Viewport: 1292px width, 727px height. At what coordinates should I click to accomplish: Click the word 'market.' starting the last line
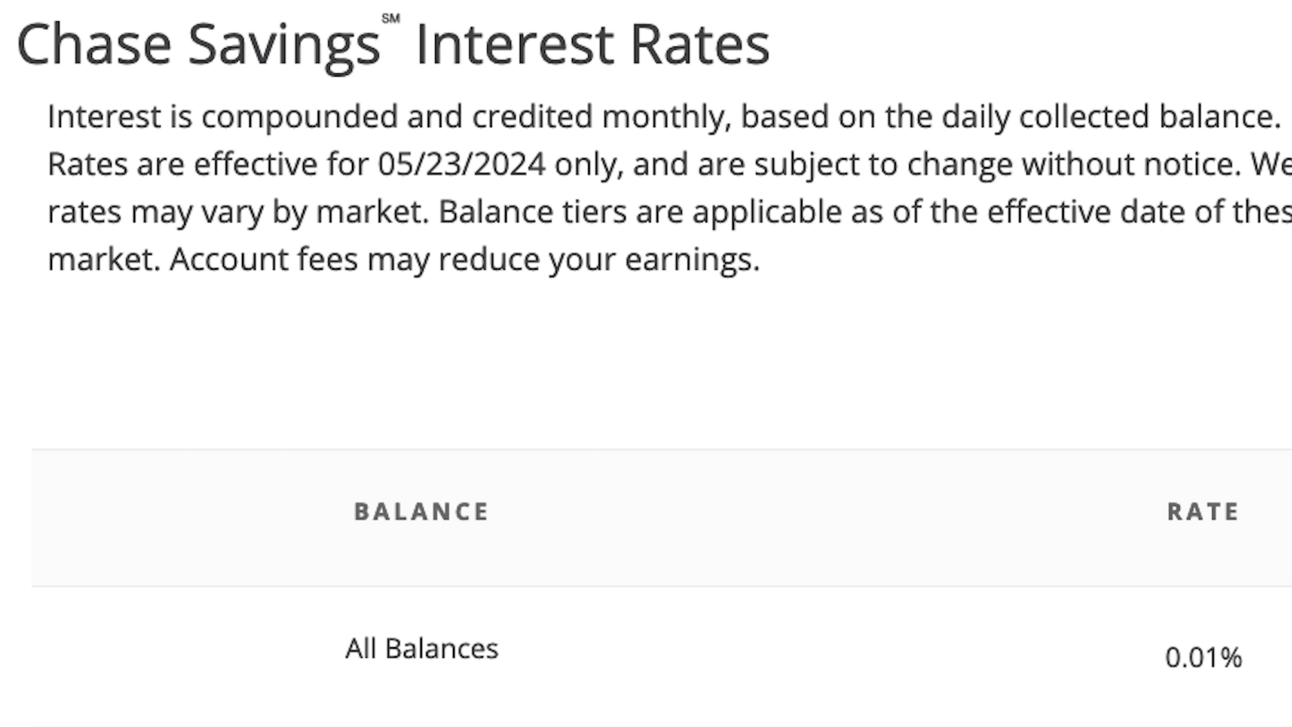click(103, 261)
